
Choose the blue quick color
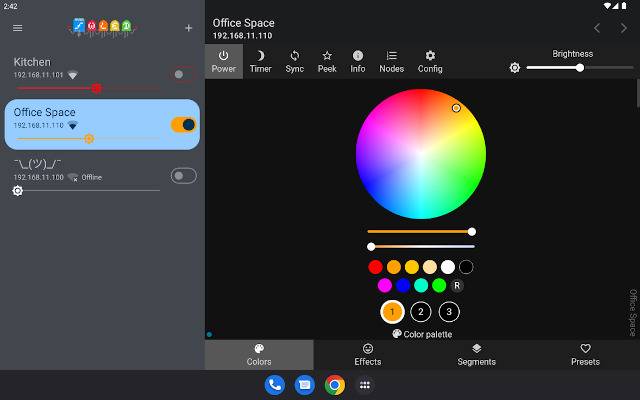pos(403,285)
